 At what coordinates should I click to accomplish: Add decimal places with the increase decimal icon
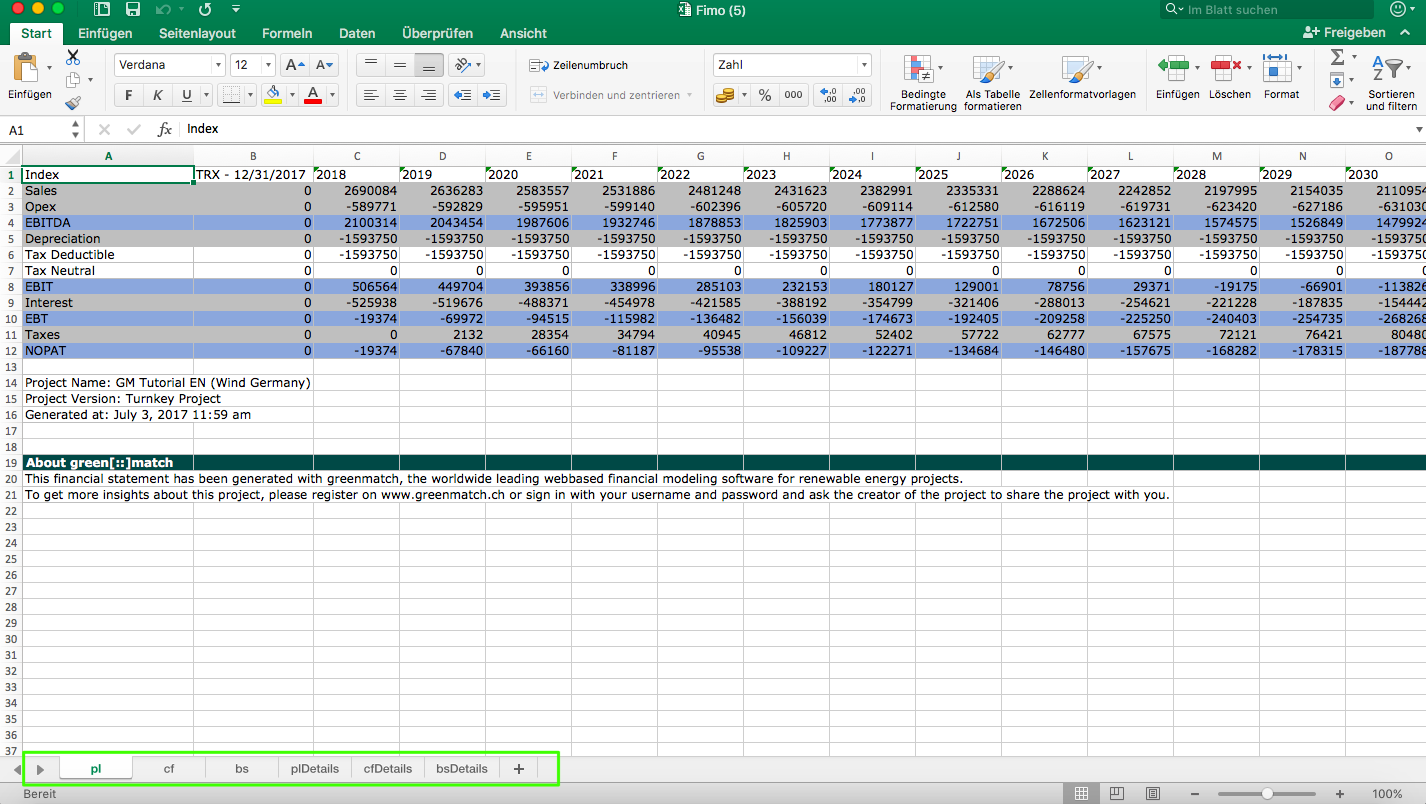pos(827,95)
